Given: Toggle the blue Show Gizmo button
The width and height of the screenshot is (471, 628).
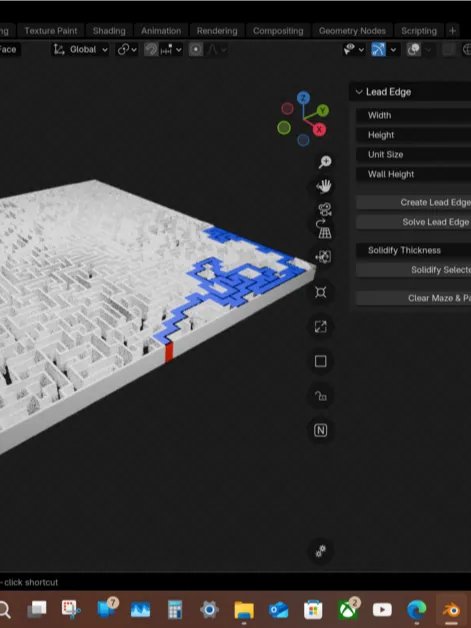Looking at the screenshot, I should point(378,50).
